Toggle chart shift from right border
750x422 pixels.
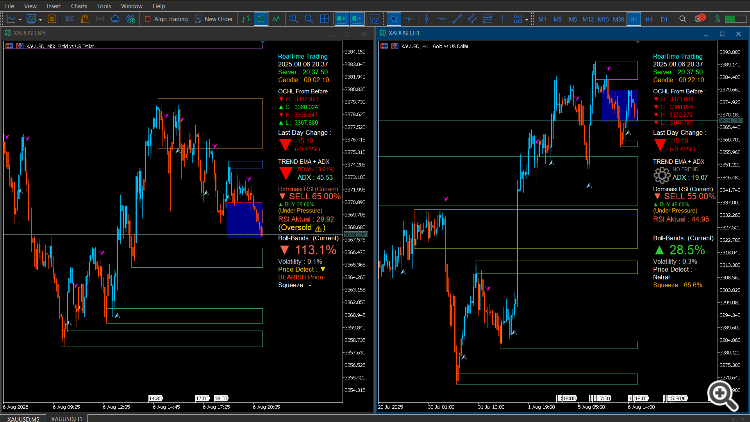pos(357,19)
